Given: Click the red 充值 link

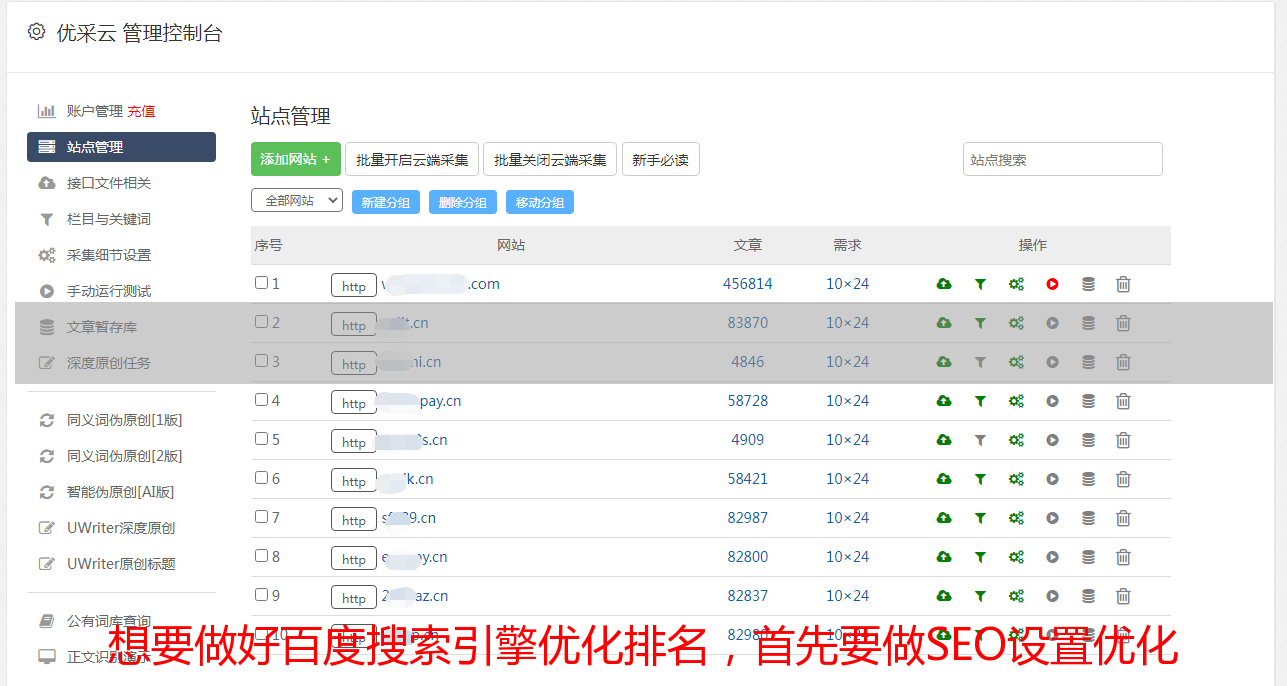Looking at the screenshot, I should tap(141, 111).
